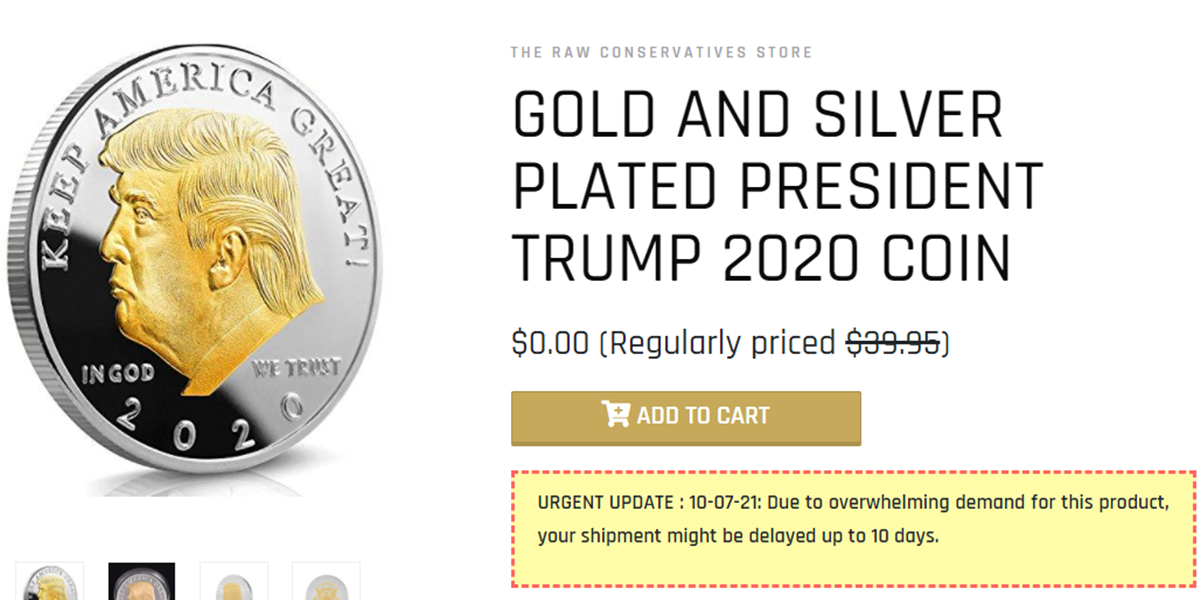Open The Raw Conservatives Store link
The width and height of the screenshot is (1200, 600).
[x=661, y=52]
